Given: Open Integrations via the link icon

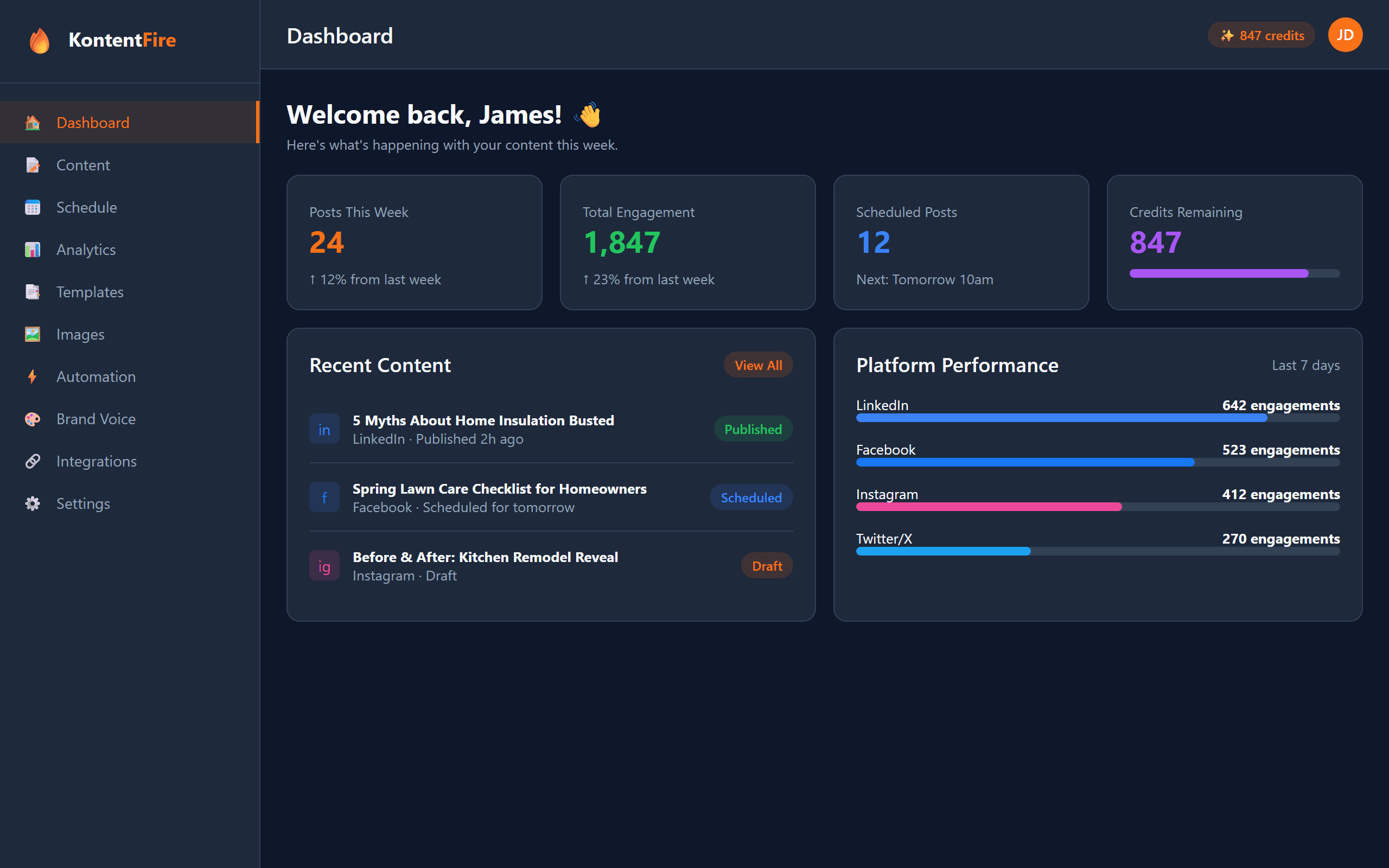Looking at the screenshot, I should pyautogui.click(x=33, y=461).
